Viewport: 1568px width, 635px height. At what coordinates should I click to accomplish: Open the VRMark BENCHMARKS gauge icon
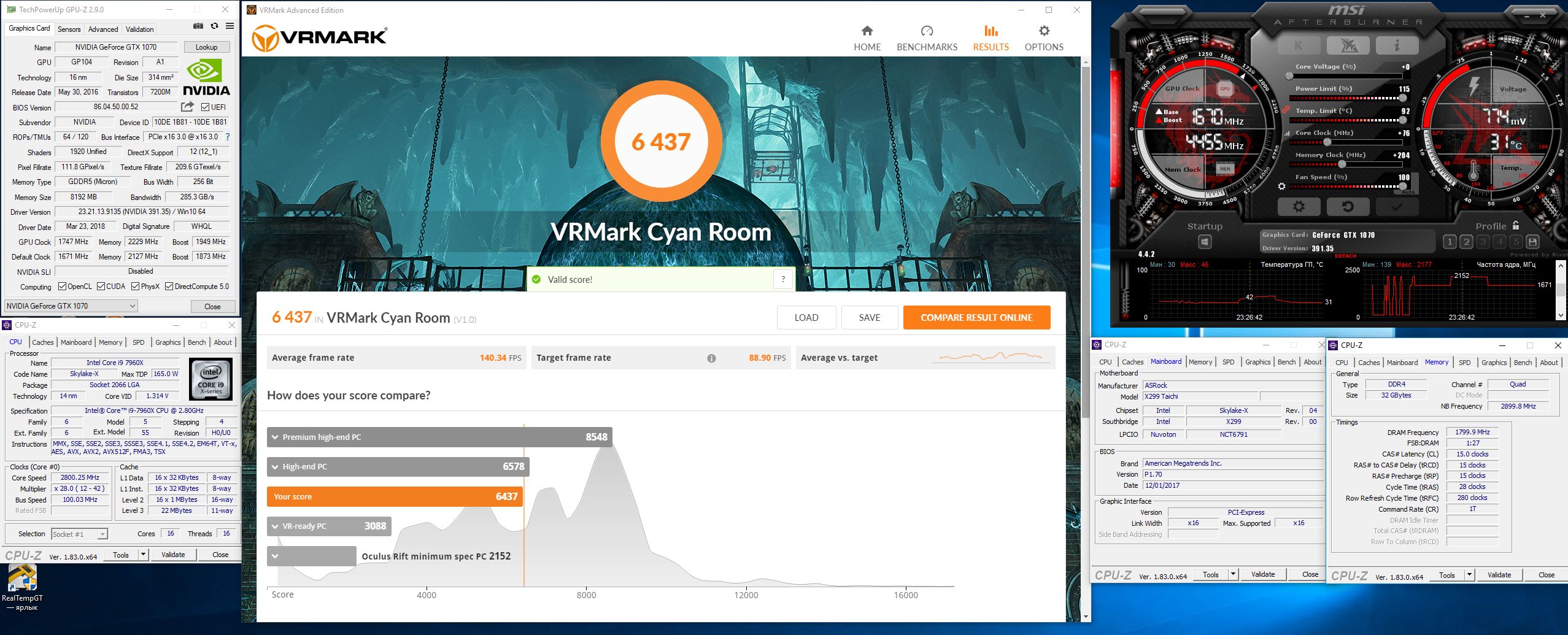click(927, 31)
